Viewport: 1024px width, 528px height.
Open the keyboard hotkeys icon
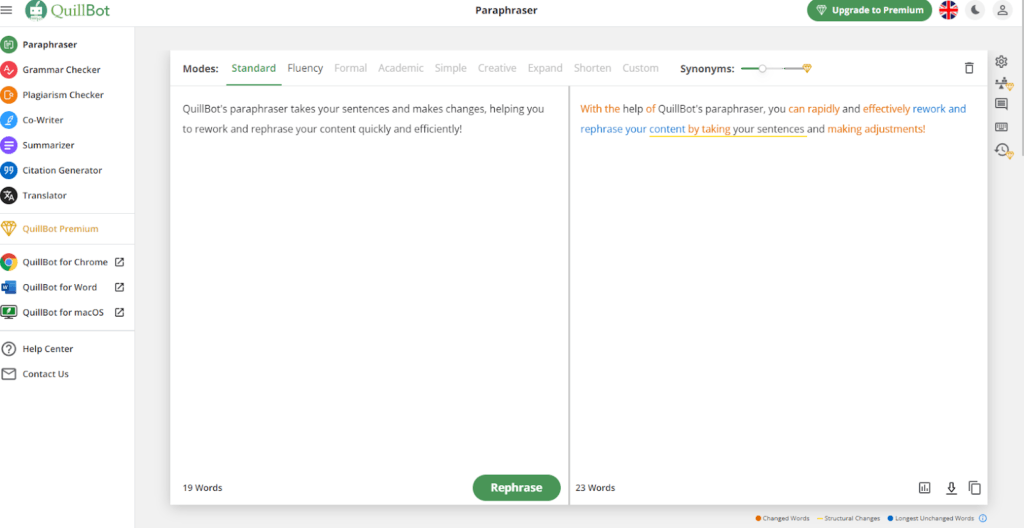pos(1001,127)
